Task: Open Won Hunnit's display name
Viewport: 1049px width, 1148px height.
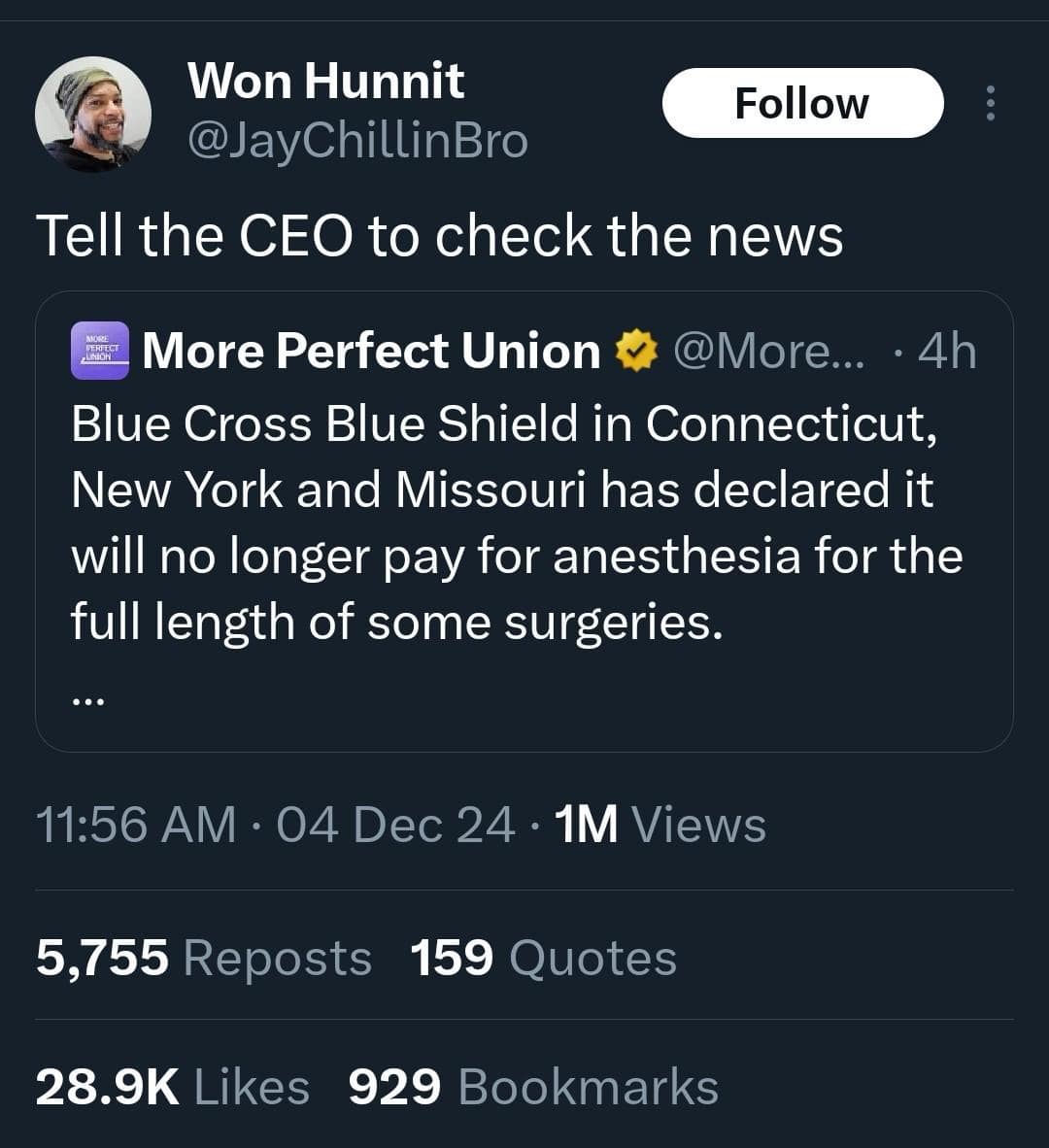Action: [x=326, y=81]
